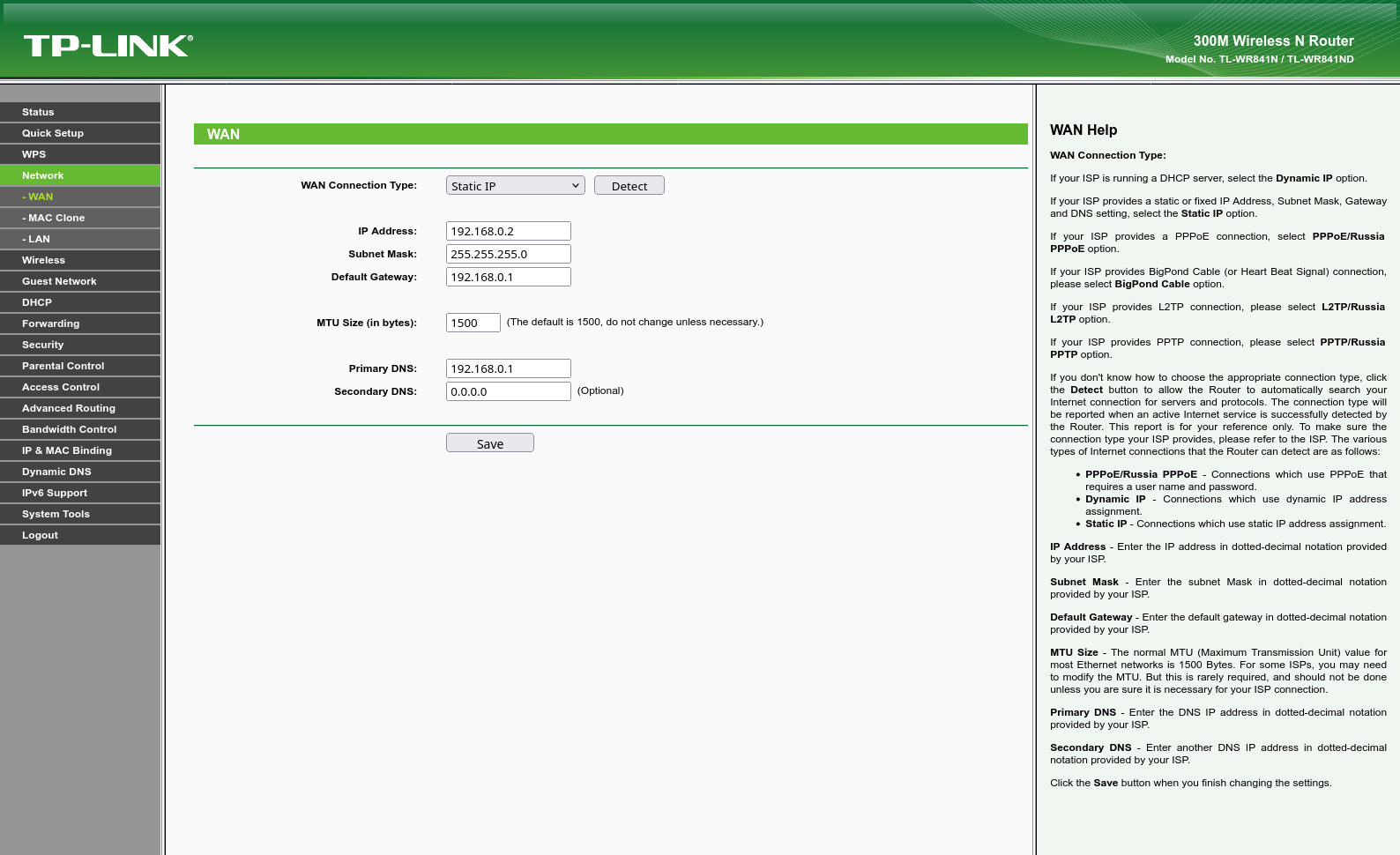Click the 'WAN Connection Type:' form label
This screenshot has width=1400, height=855.
[x=359, y=185]
